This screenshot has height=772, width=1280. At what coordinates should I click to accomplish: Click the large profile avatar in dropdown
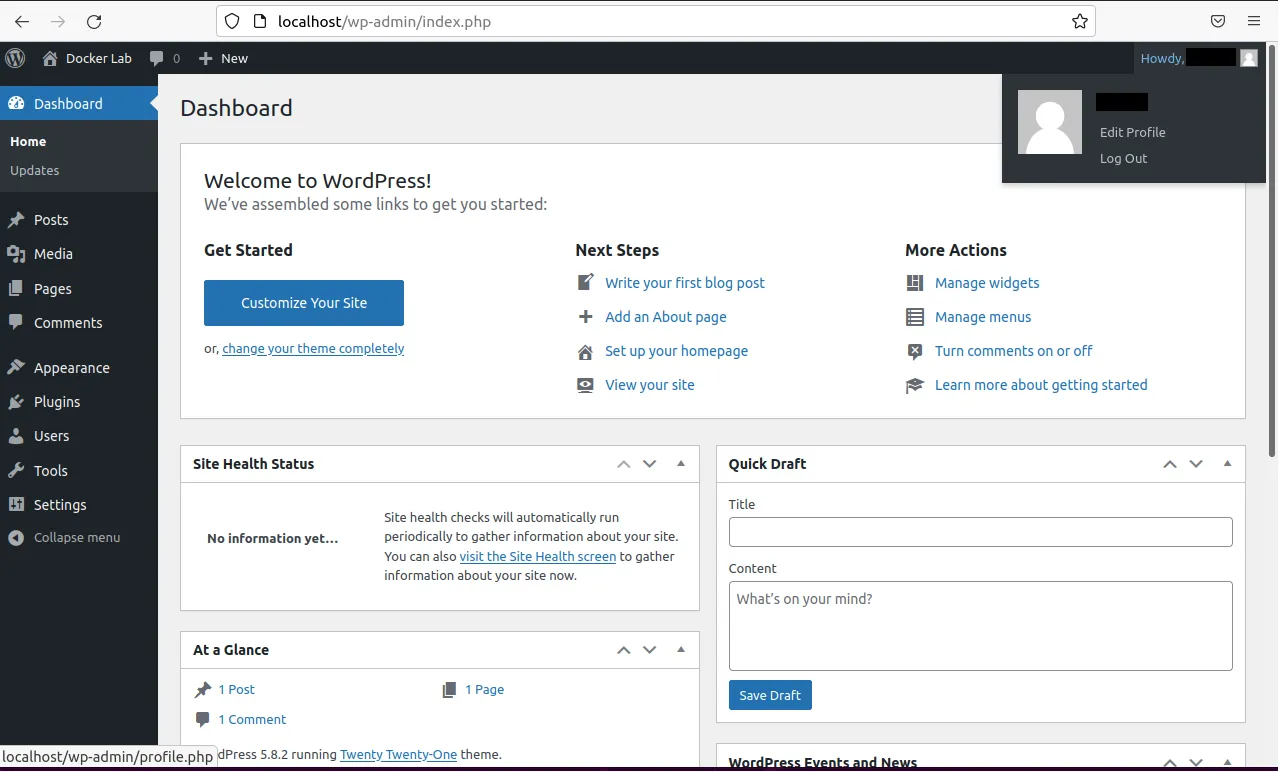[x=1050, y=122]
